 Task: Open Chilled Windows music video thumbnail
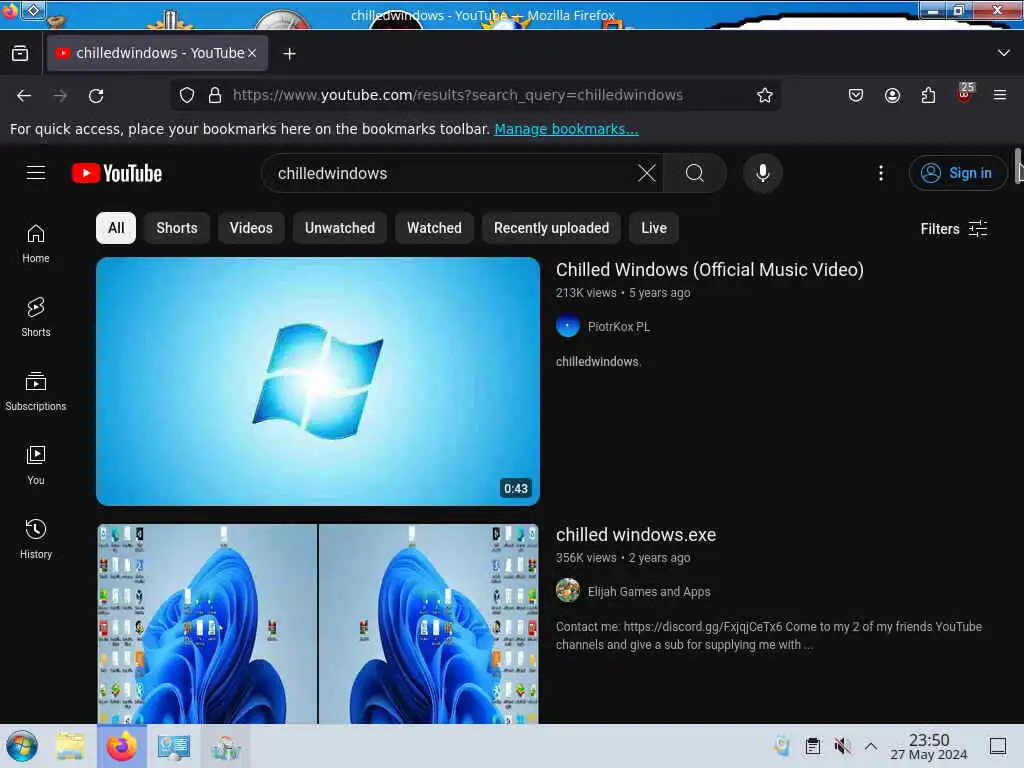tap(318, 381)
